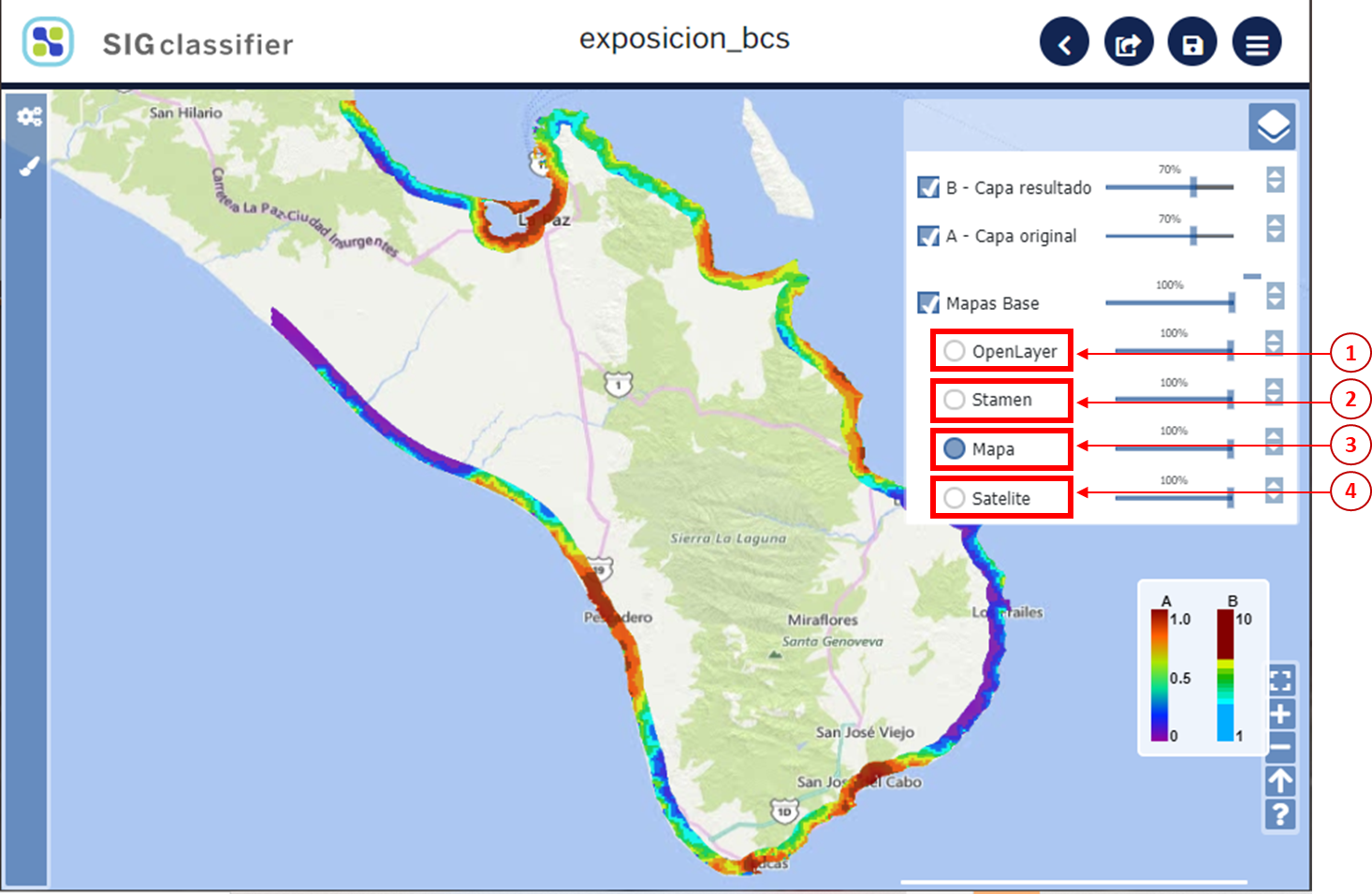Uncheck the Mapas Base checkbox
The width and height of the screenshot is (1372, 894).
click(928, 303)
